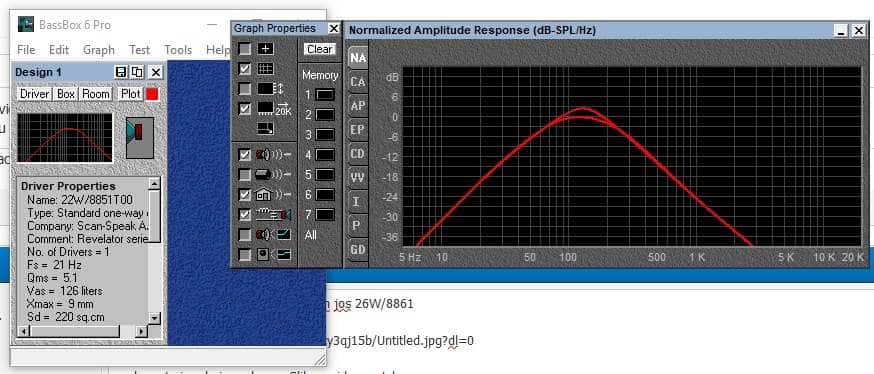Toggle the 20K frequency range checkbox
Viewport: 874px width, 374px height.
[x=245, y=109]
